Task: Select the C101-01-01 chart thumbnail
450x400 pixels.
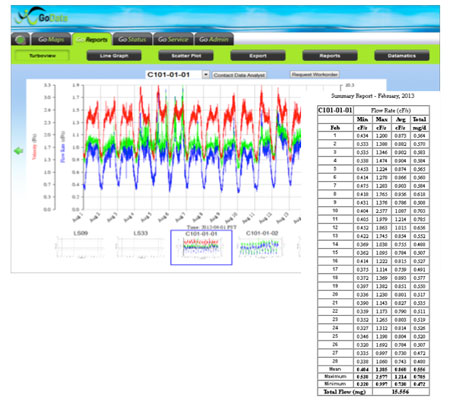Action: click(201, 247)
